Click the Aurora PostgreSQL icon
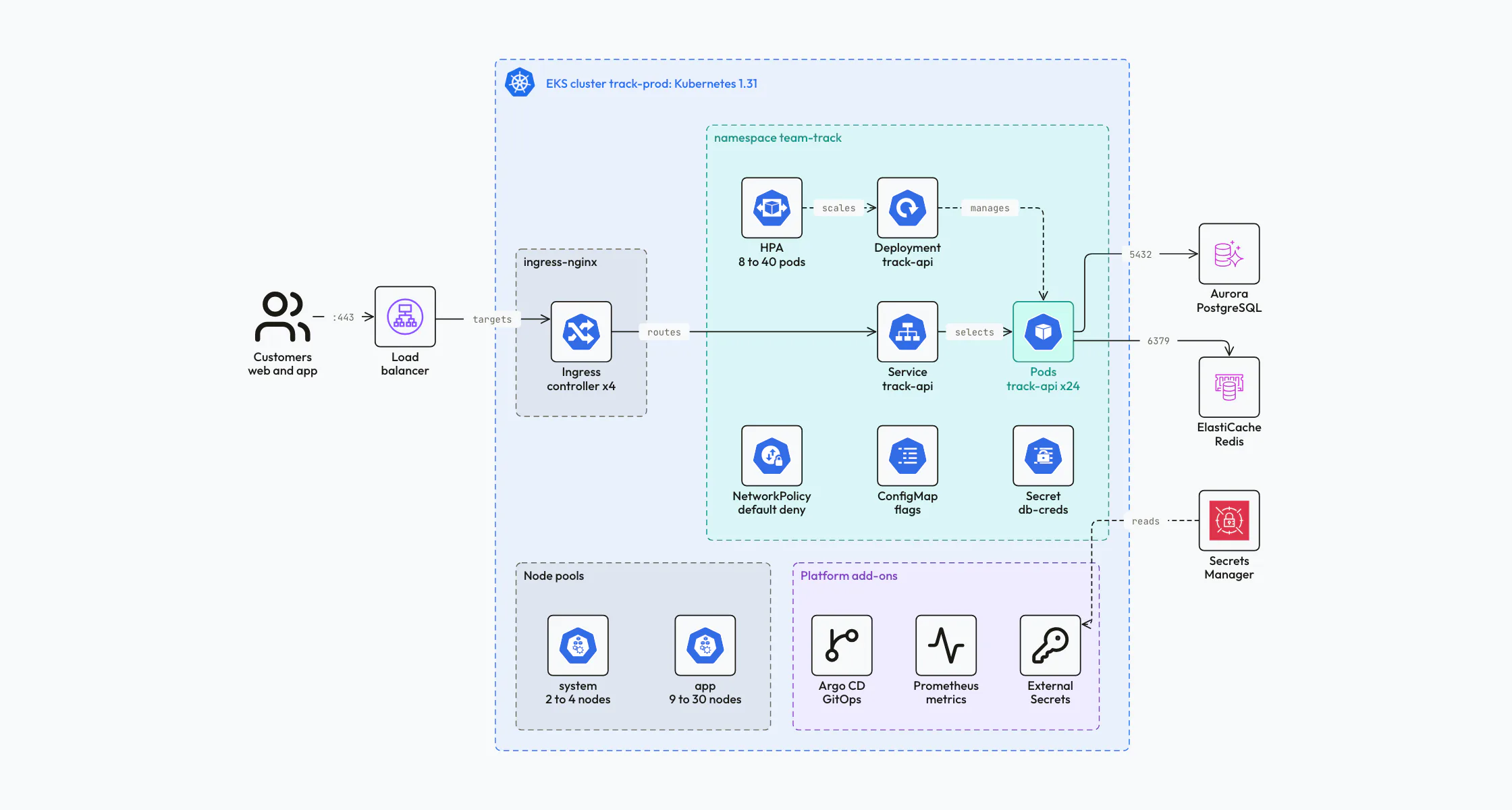1512x810 pixels. [1229, 254]
